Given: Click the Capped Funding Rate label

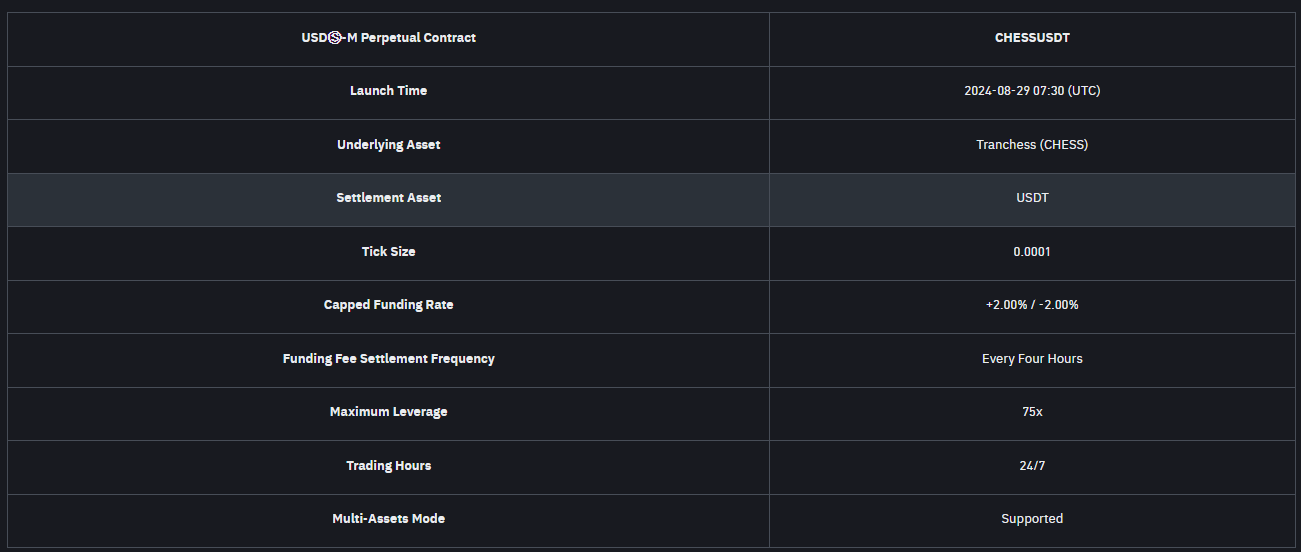Looking at the screenshot, I should [388, 305].
